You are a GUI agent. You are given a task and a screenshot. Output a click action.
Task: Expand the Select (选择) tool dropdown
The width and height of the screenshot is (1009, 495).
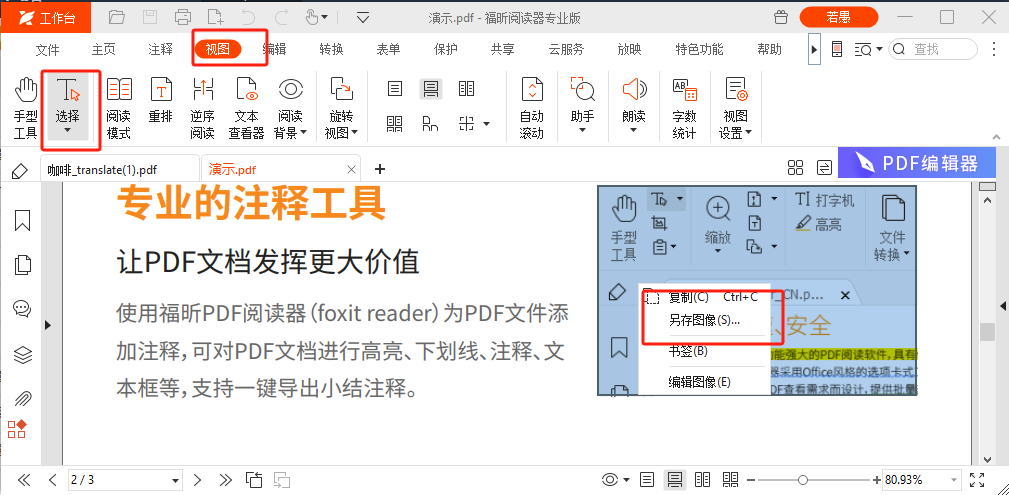coord(68,130)
